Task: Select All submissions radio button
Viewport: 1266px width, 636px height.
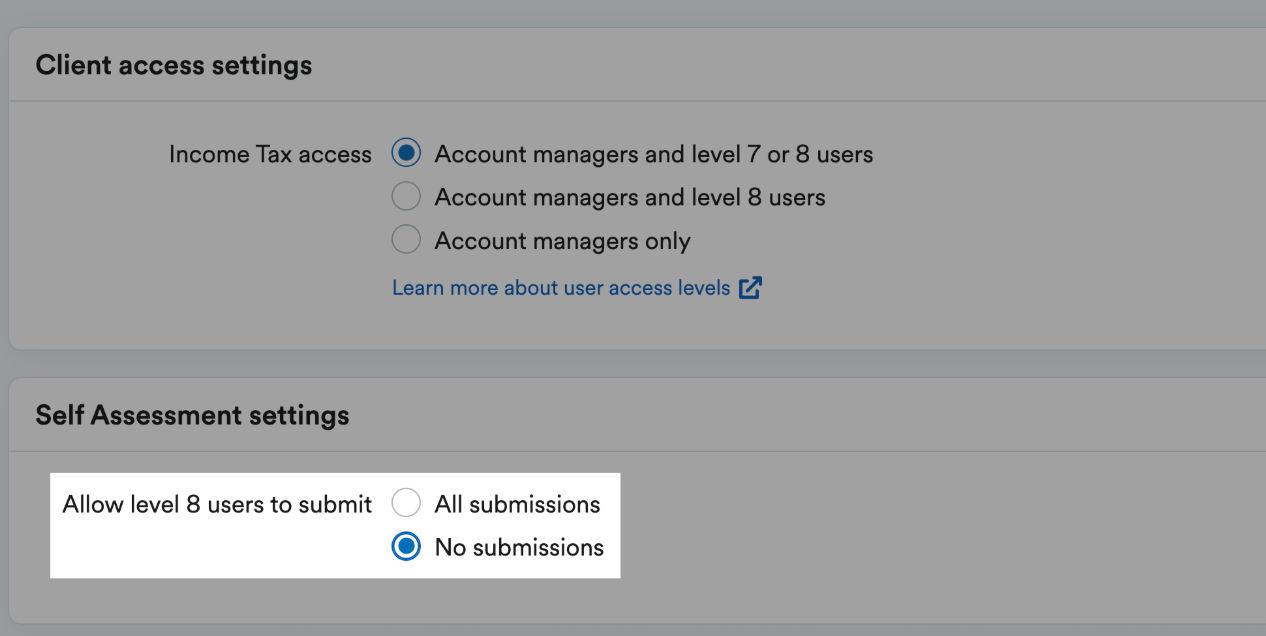Action: click(406, 503)
